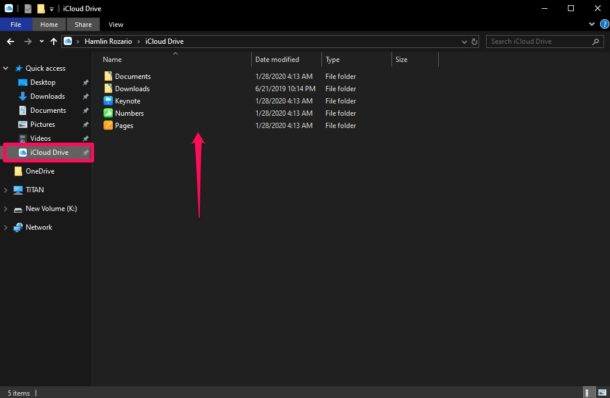Open the Quick Access Toolbar customize dropdown

click(x=51, y=9)
